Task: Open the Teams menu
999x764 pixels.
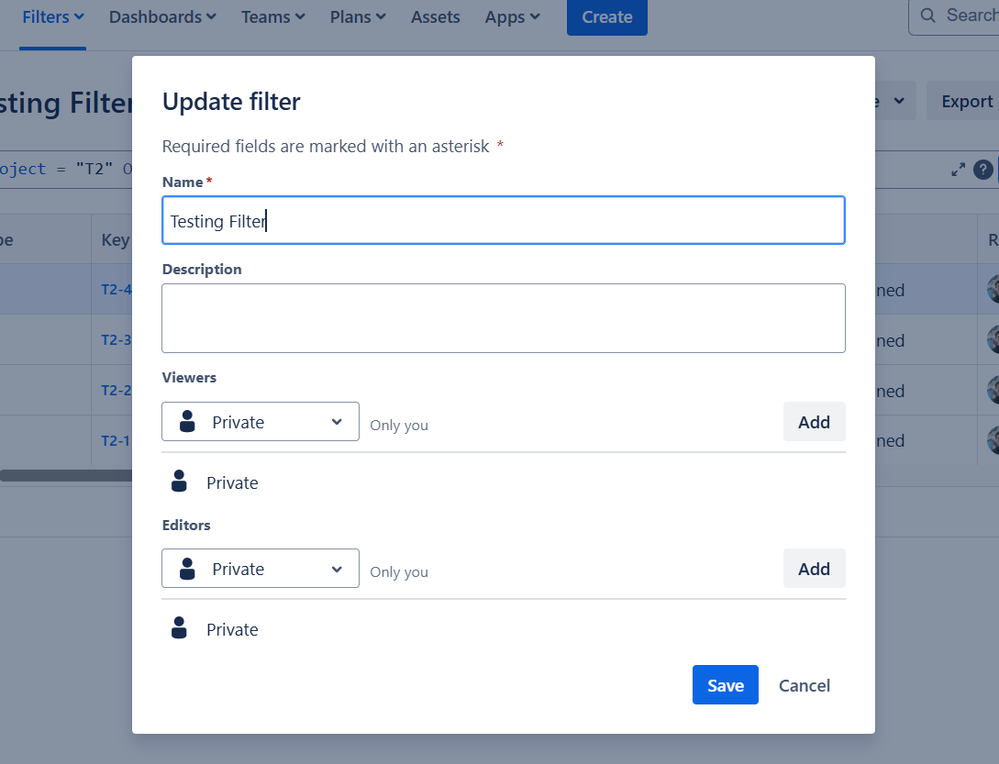Action: (x=273, y=17)
